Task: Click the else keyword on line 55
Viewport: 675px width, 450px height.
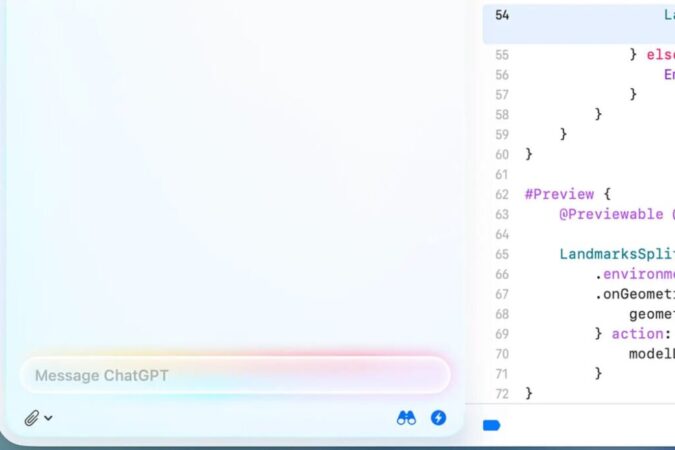Action: (x=657, y=55)
